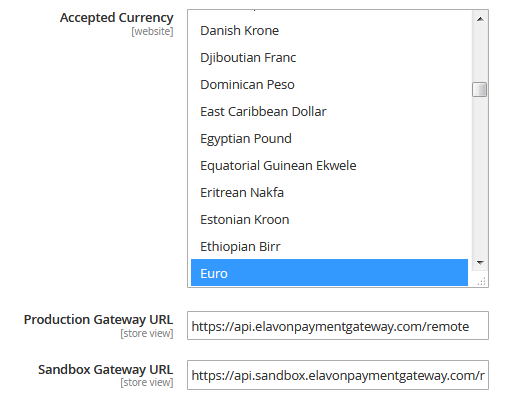The image size is (509, 403).
Task: Click the Production Gateway URL label
Action: pos(98,320)
